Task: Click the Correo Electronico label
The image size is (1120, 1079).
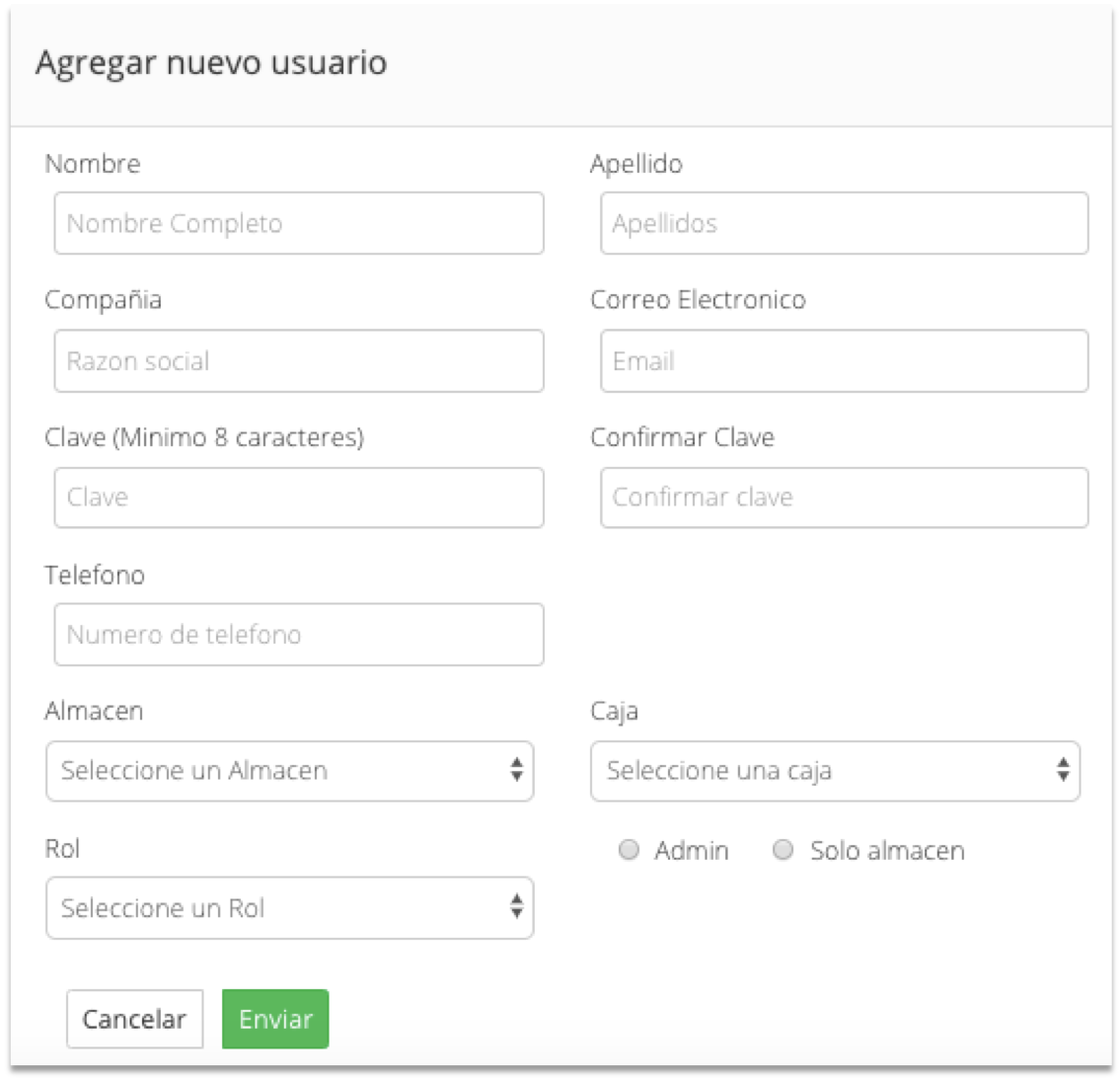Action: point(698,299)
